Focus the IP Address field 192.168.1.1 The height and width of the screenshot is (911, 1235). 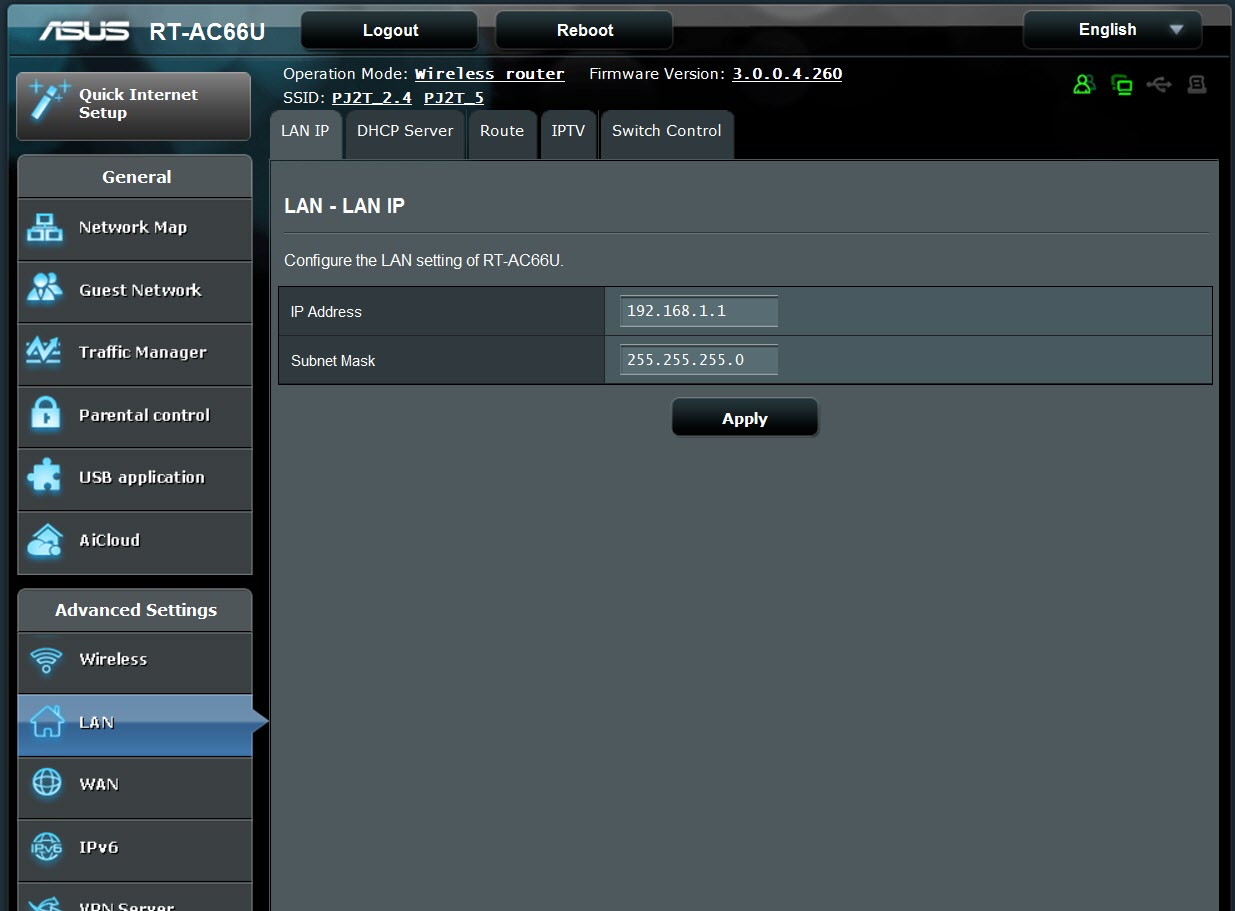point(699,311)
